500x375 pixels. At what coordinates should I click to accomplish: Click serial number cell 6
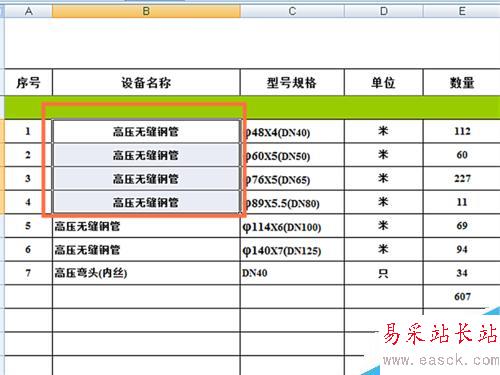[x=28, y=250]
